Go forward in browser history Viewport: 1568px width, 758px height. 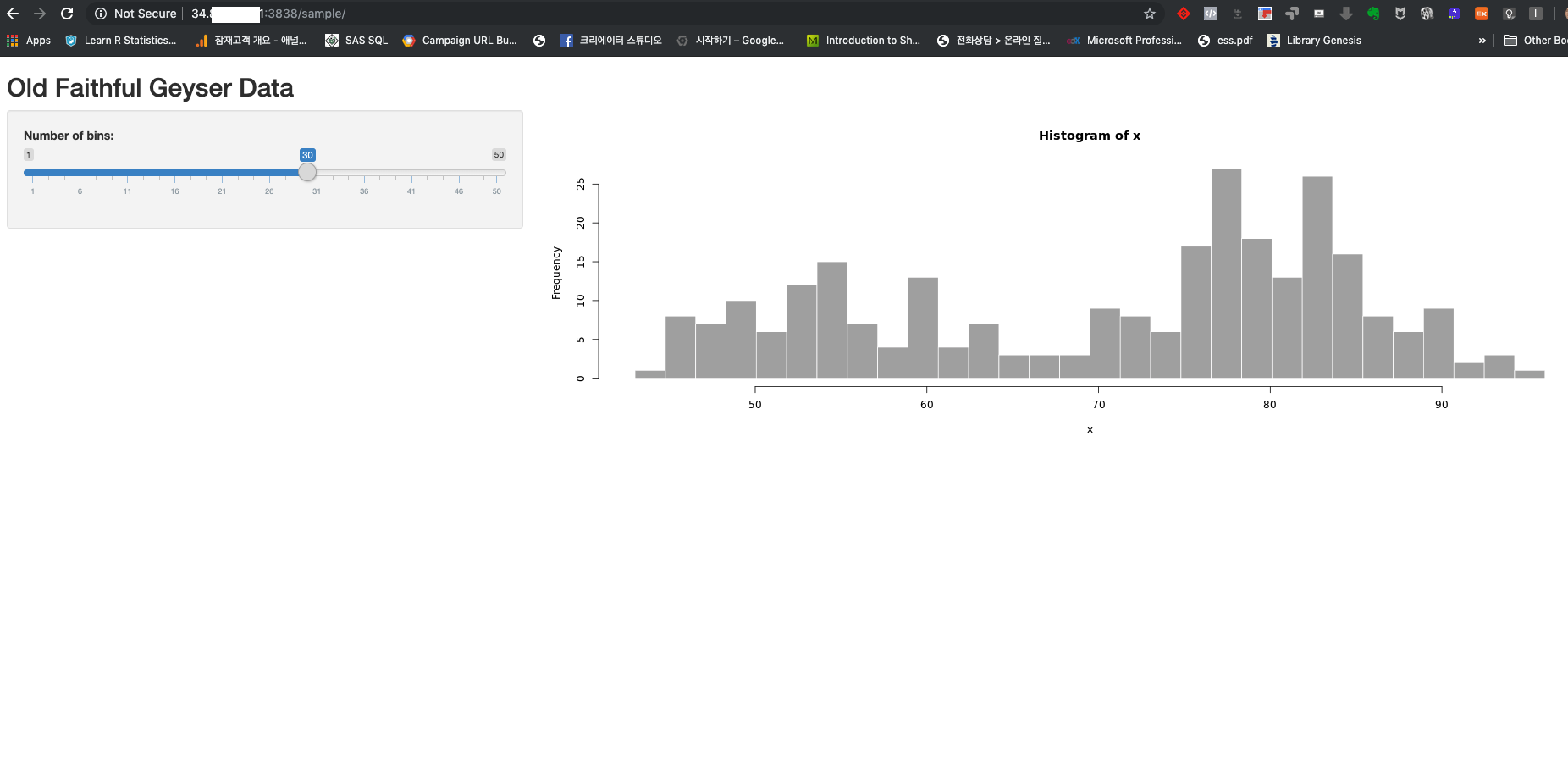point(40,14)
